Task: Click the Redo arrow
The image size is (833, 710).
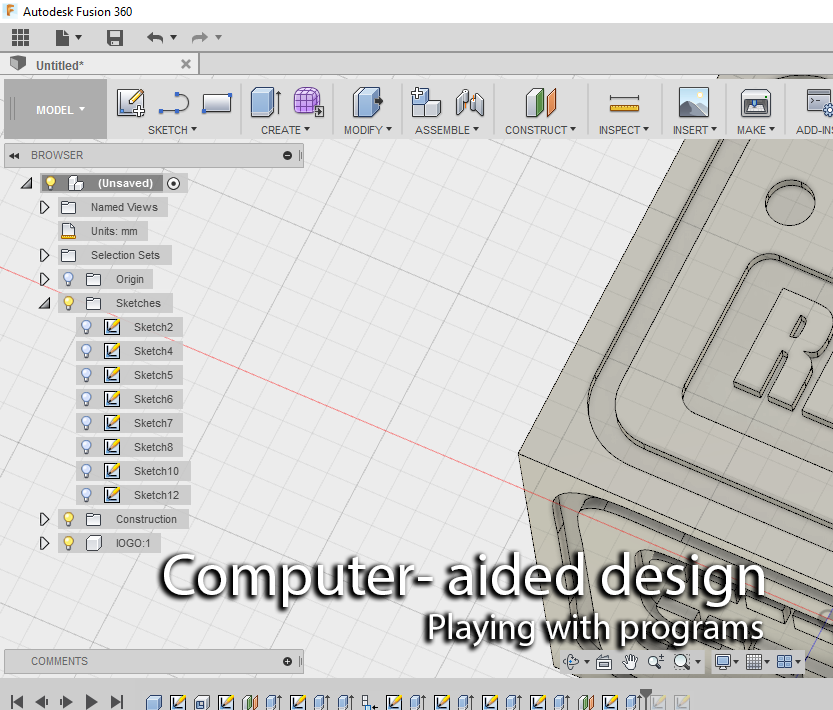Action: click(x=200, y=38)
